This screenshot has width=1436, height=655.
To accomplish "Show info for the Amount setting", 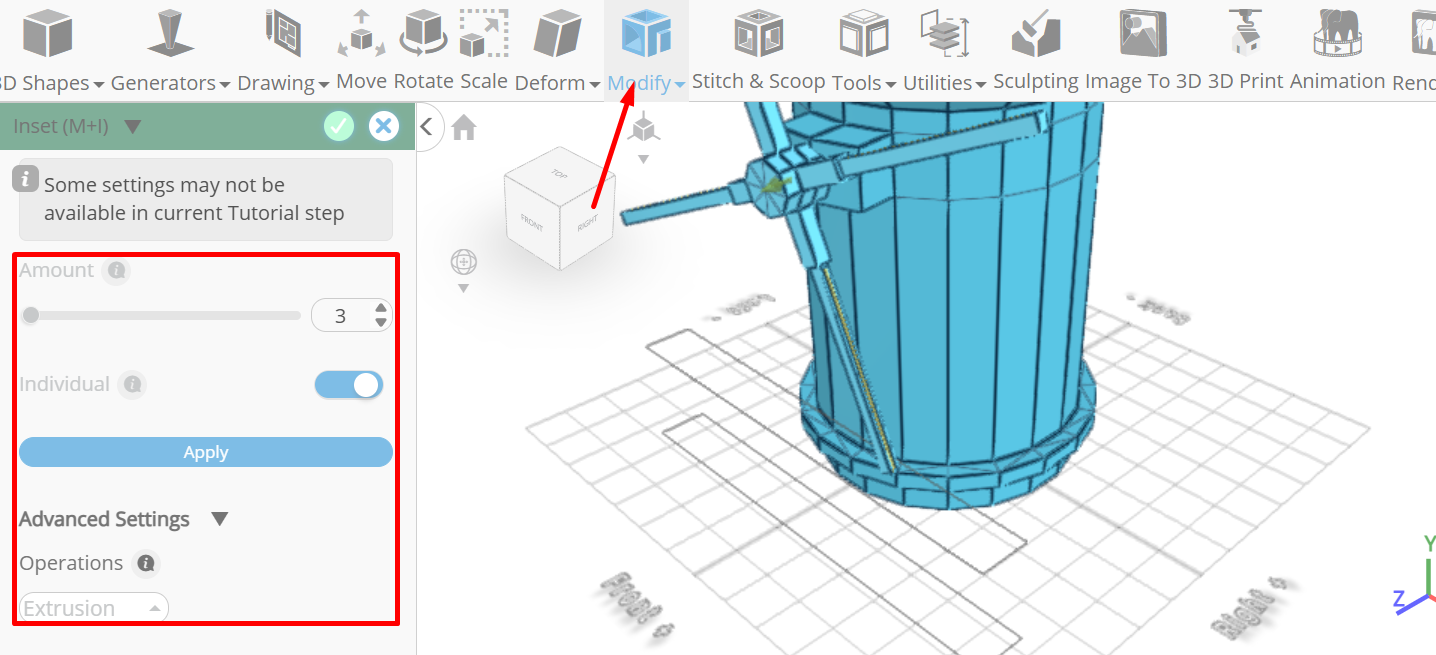I will pyautogui.click(x=117, y=271).
